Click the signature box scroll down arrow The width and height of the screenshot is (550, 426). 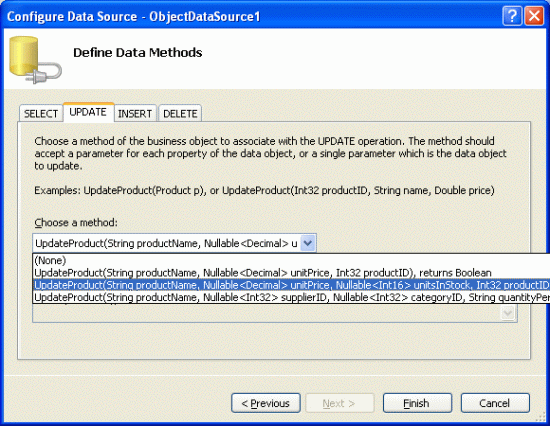[x=508, y=312]
